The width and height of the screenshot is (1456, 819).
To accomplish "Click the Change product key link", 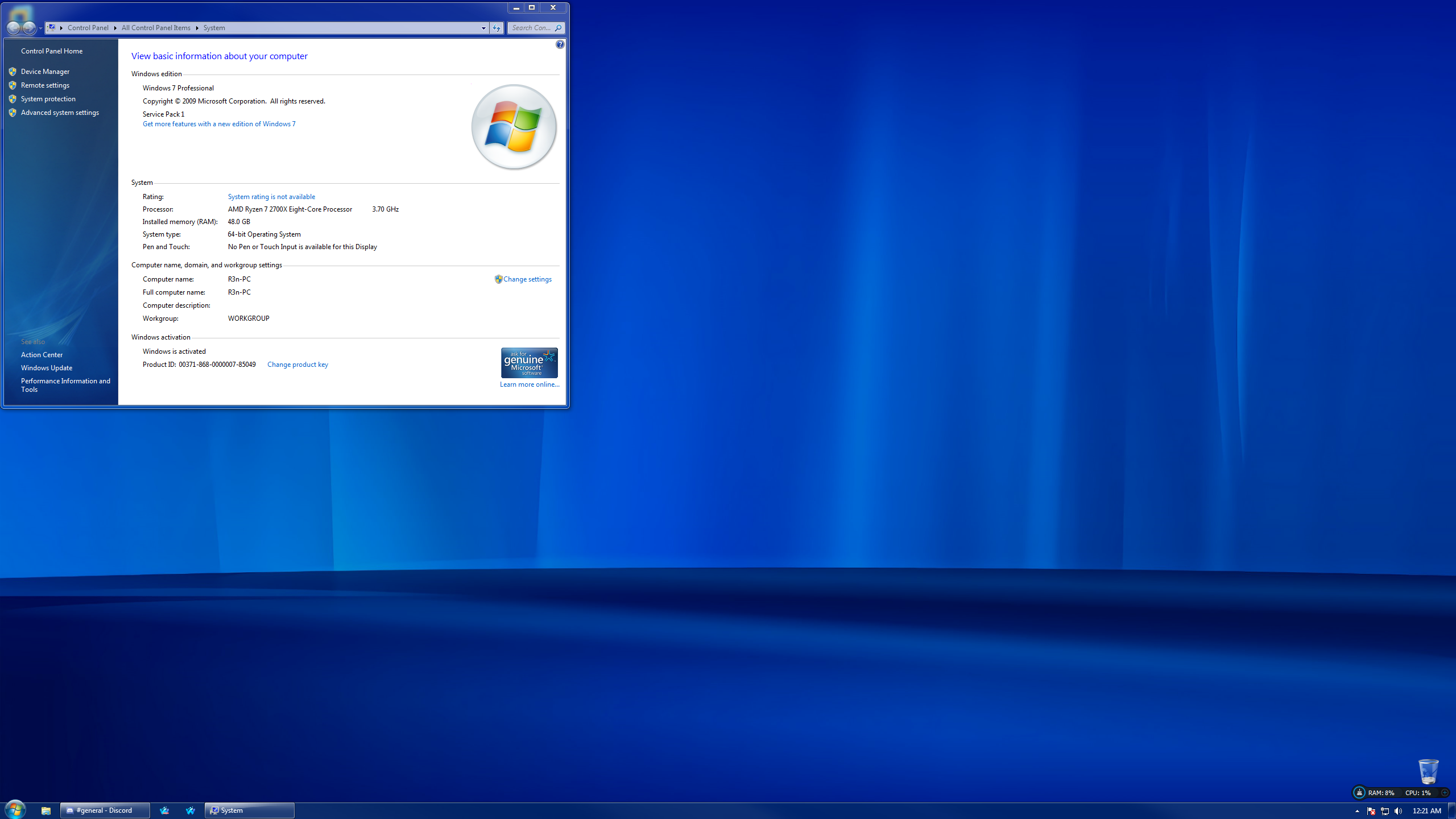I will pyautogui.click(x=297, y=365).
